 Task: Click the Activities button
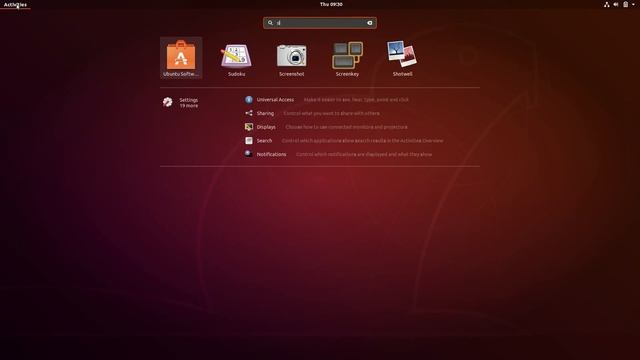pos(15,4)
